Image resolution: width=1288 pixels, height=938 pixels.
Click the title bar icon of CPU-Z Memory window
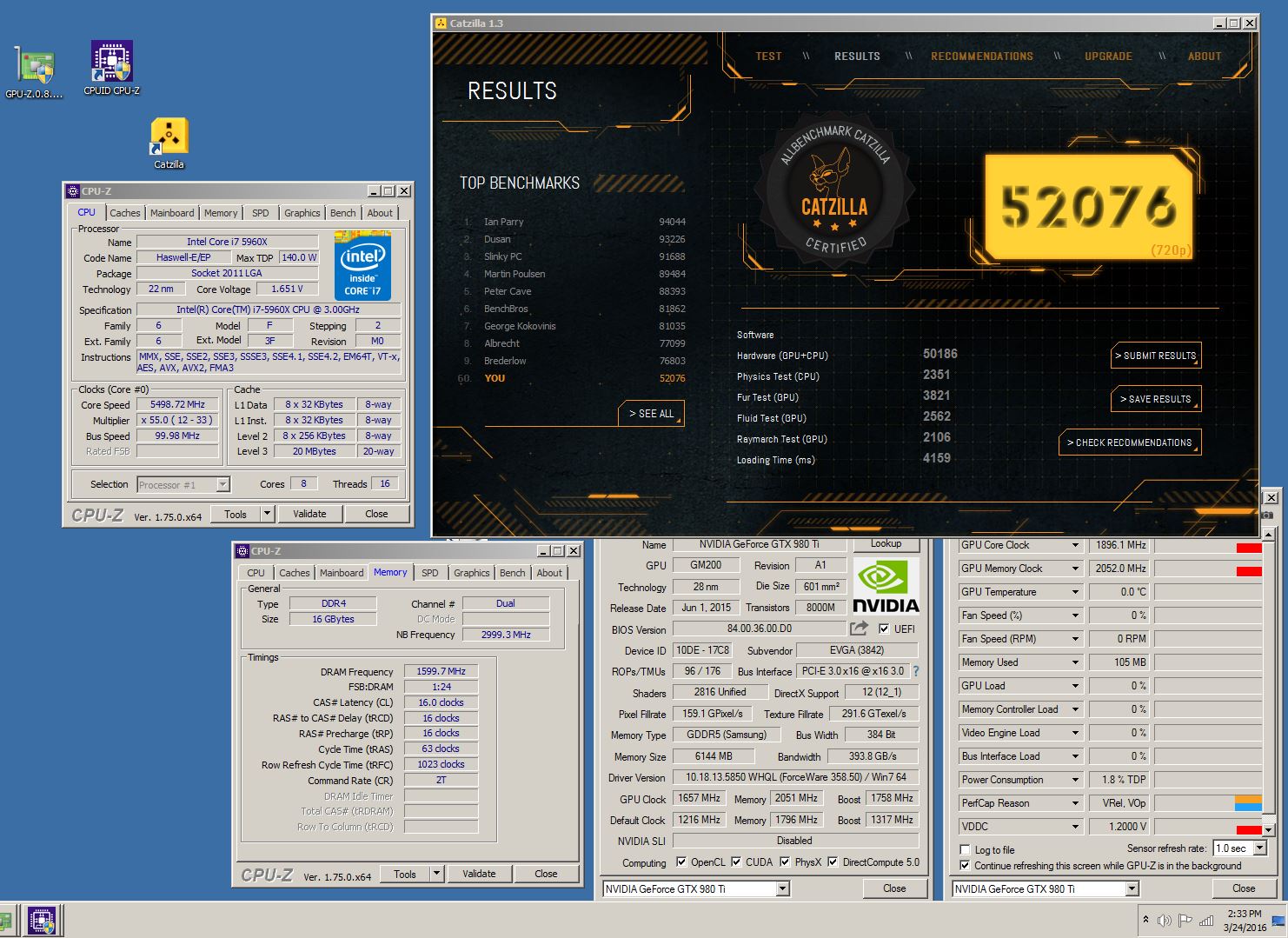point(242,551)
